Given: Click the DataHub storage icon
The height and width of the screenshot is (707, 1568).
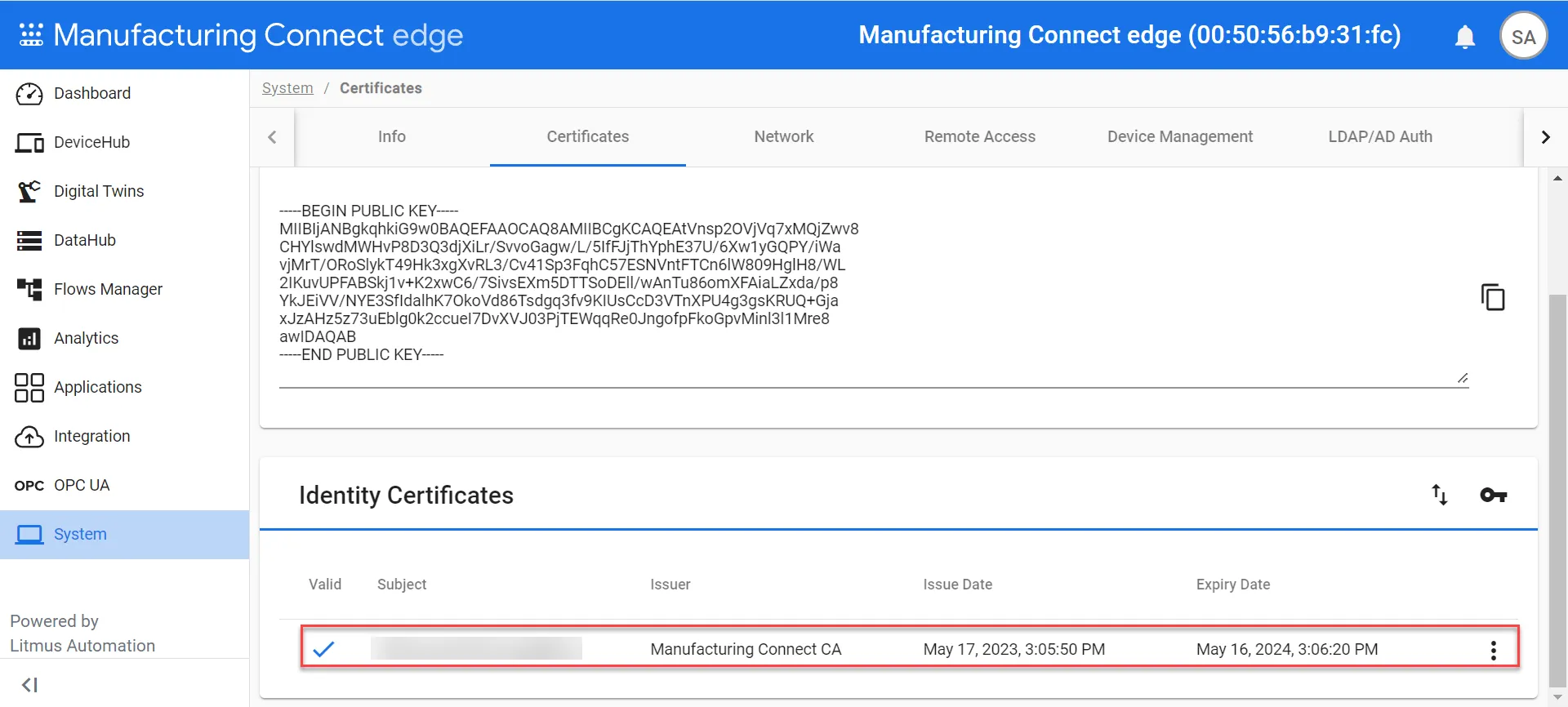Looking at the screenshot, I should point(29,240).
